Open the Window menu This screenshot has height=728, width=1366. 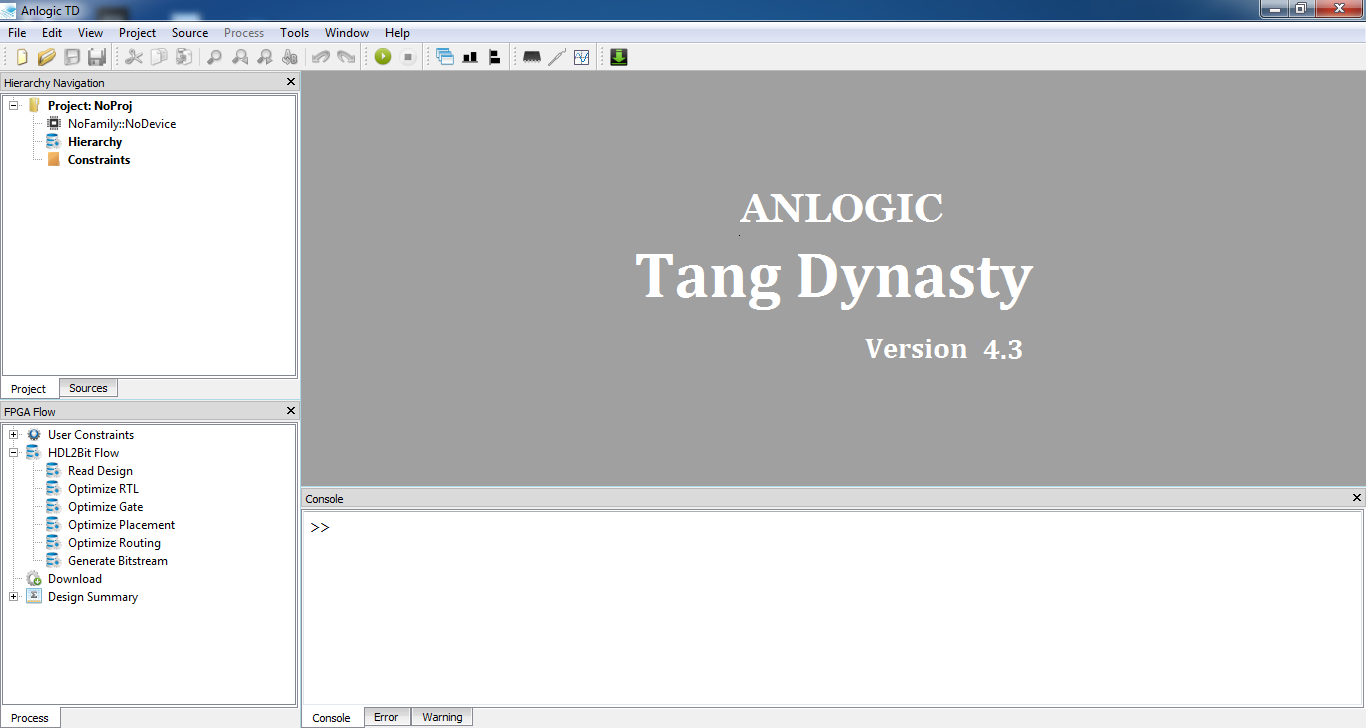click(347, 33)
